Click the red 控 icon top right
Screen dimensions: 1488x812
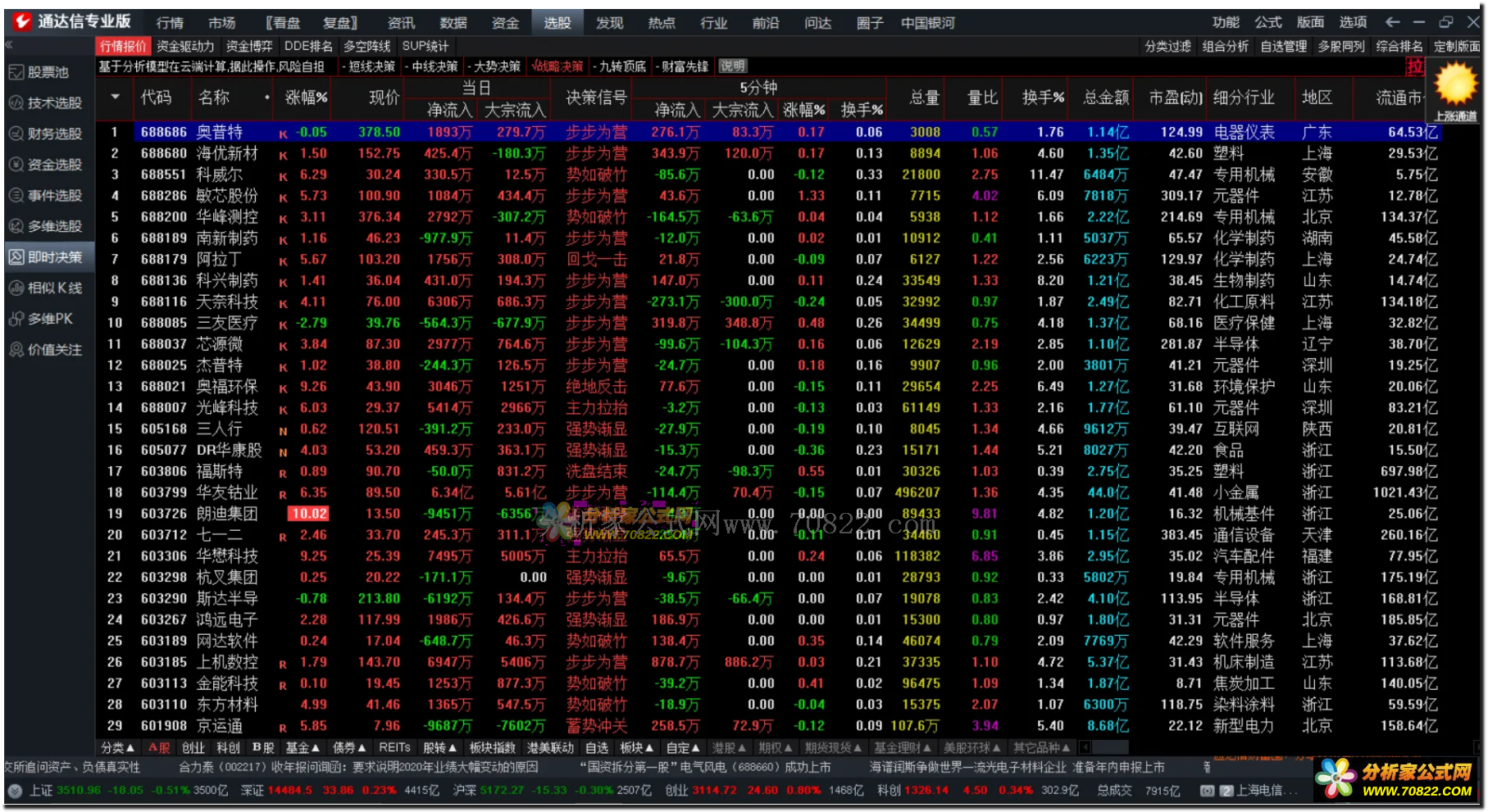coord(1415,66)
